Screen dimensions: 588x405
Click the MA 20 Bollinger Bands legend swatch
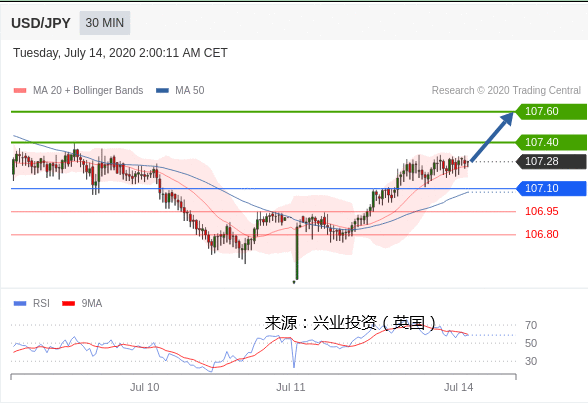tap(20, 90)
